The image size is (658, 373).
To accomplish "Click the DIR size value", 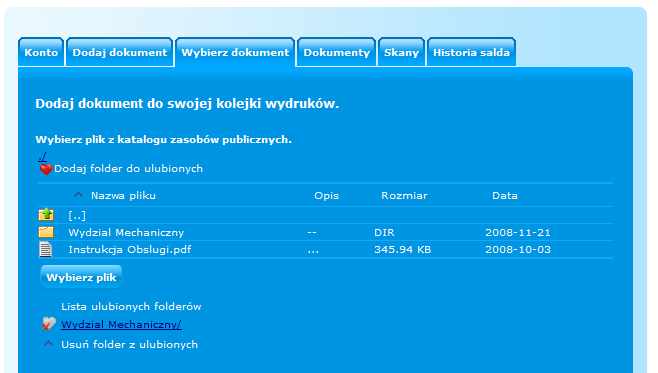I will pos(384,232).
